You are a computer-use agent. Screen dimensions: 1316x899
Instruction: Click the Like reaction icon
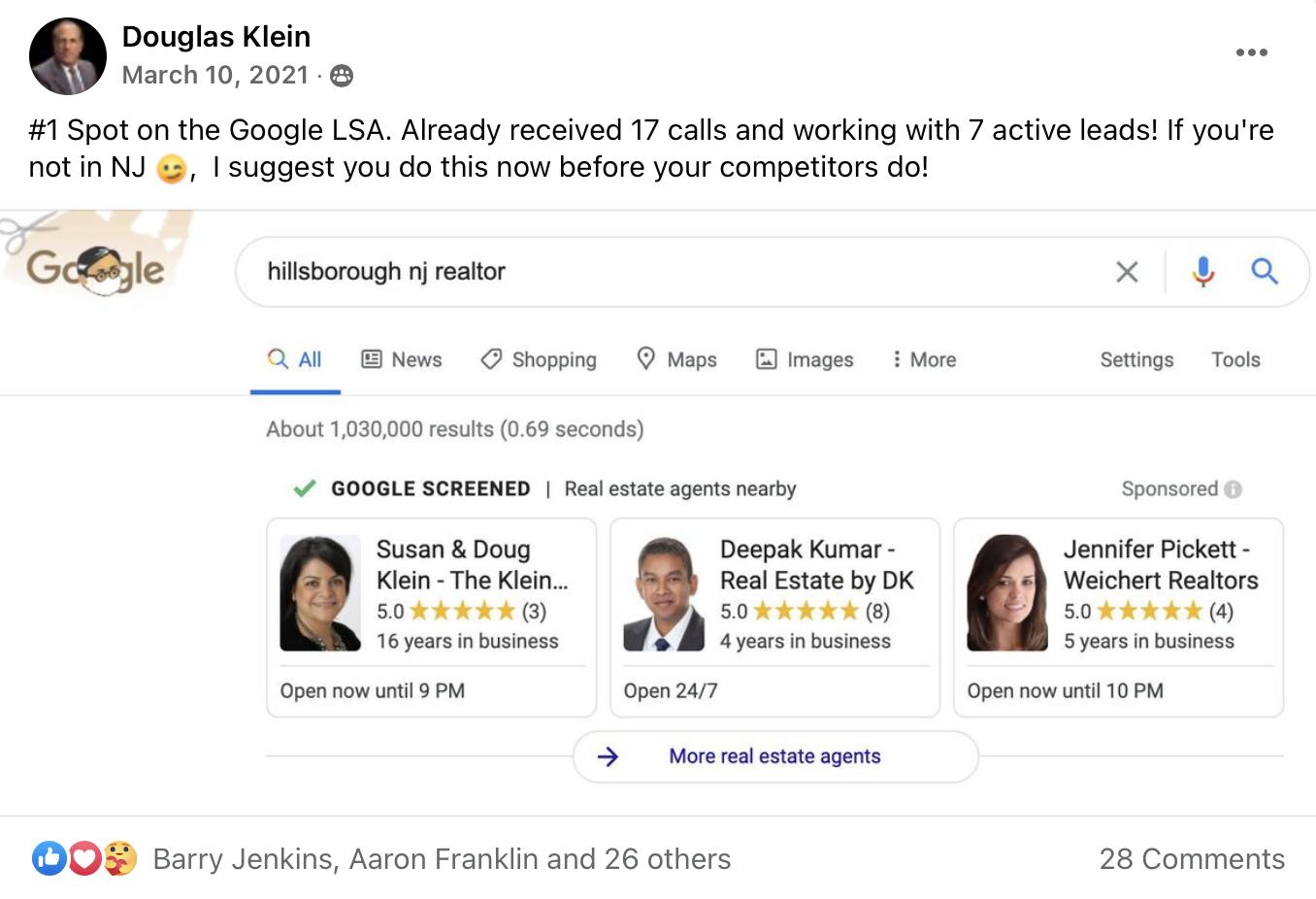49,858
